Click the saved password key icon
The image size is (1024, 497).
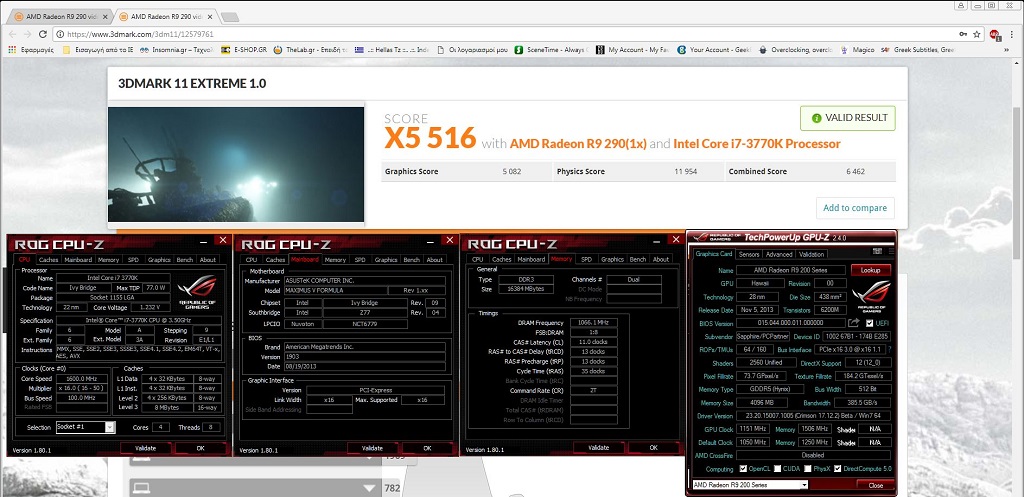963,34
